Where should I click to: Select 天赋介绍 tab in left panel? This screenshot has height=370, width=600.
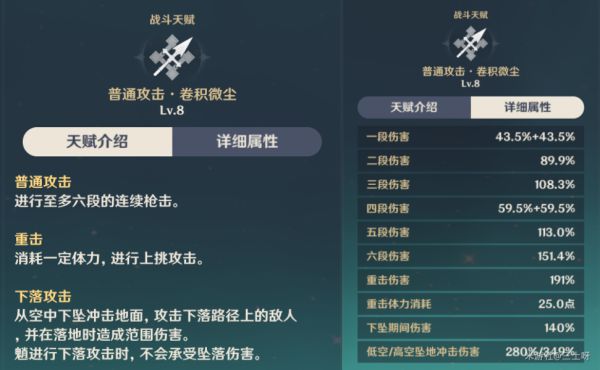(97, 142)
